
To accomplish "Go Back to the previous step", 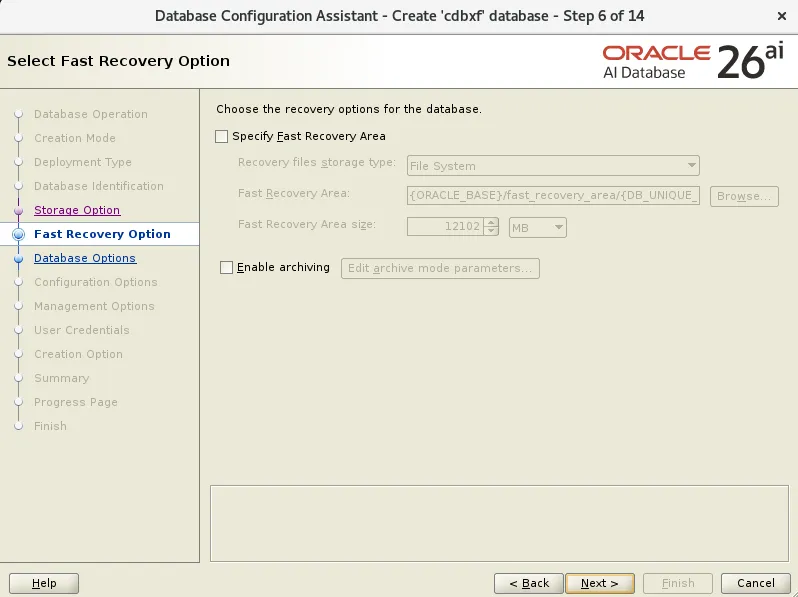I will click(529, 583).
